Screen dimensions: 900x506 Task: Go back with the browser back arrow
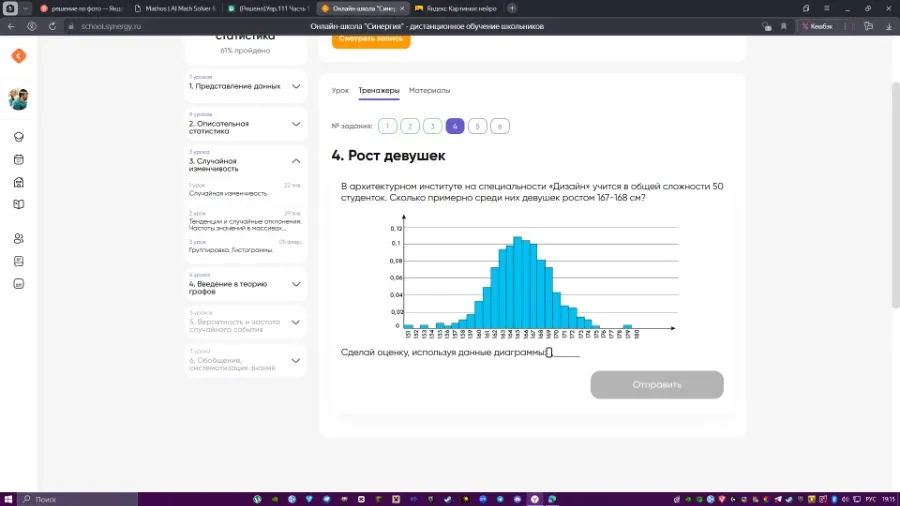point(11,26)
